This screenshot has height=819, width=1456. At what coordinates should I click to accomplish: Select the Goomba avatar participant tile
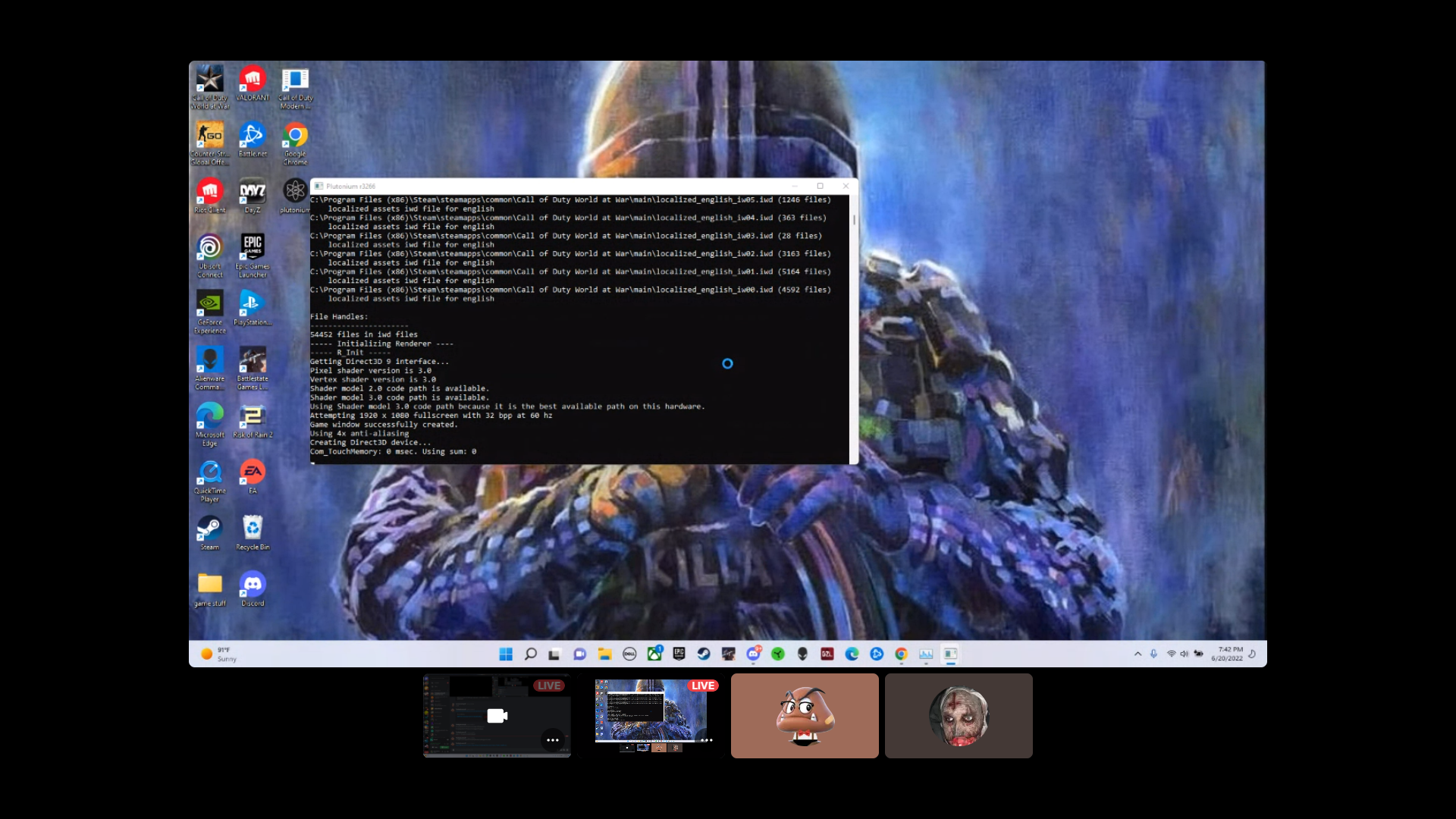click(805, 716)
